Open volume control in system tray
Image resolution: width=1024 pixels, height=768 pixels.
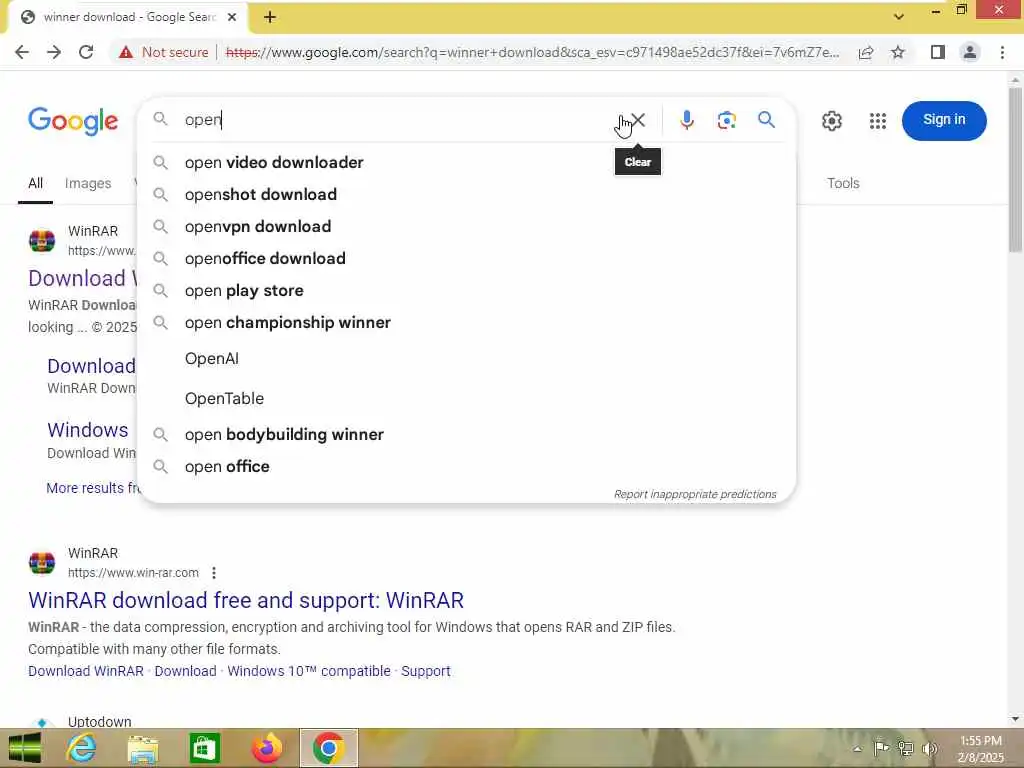[x=930, y=748]
